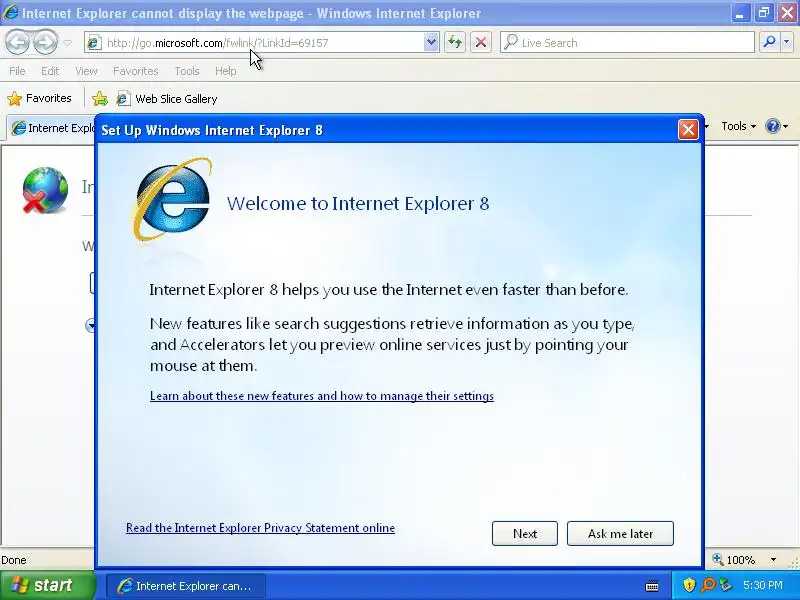Screen dimensions: 800x600
Task: Click the 5:30 PM clock
Action: tap(763, 585)
